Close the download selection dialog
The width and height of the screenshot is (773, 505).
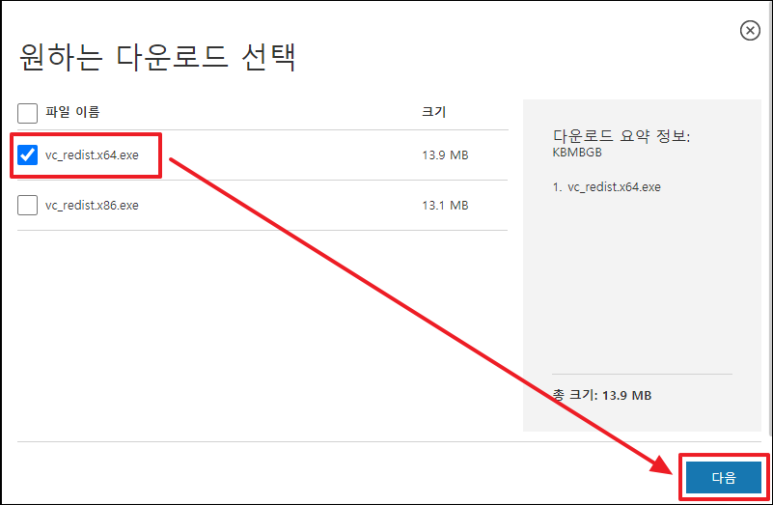(x=750, y=31)
